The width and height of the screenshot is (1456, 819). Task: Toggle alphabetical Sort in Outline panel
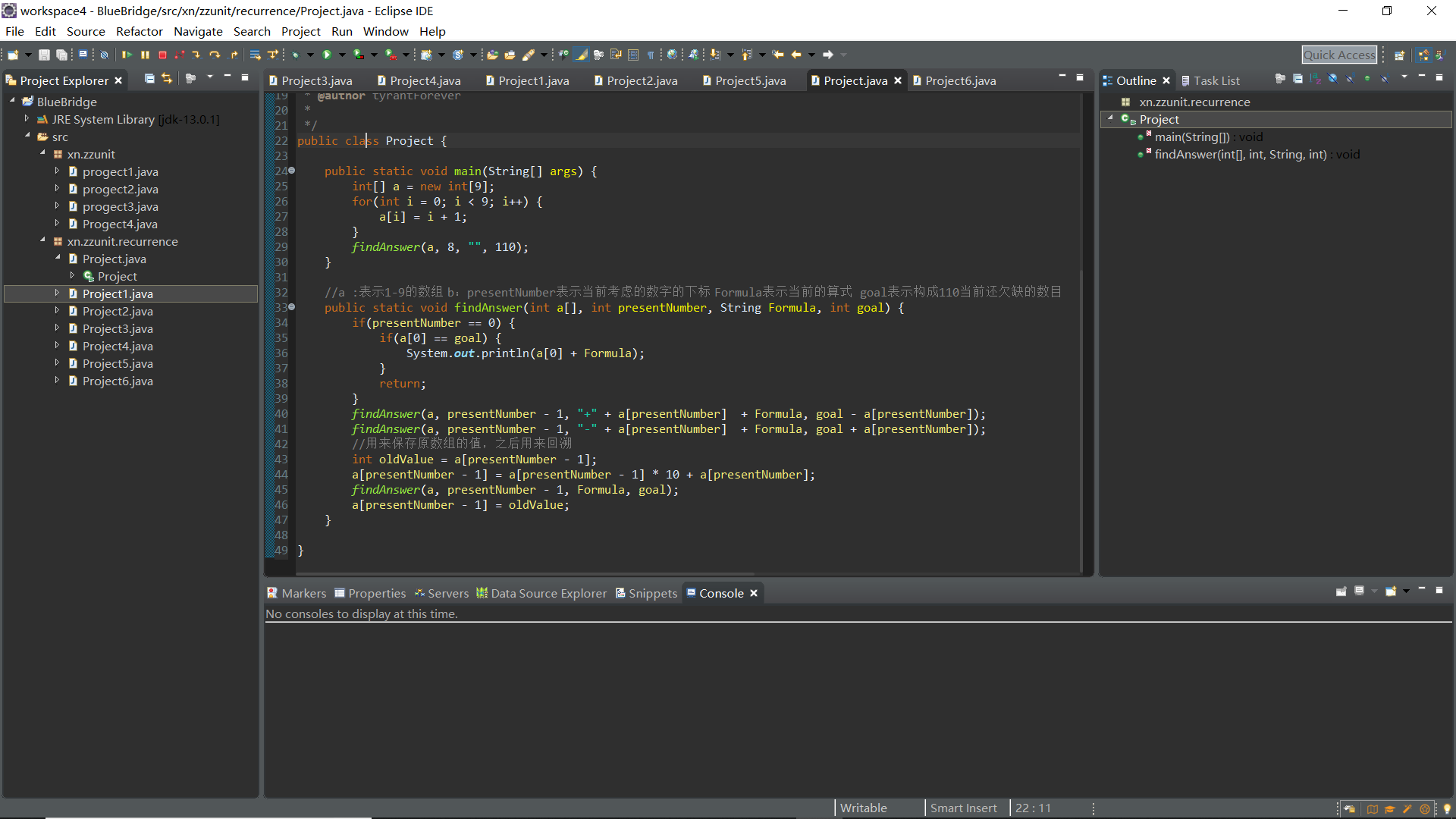coord(1315,79)
